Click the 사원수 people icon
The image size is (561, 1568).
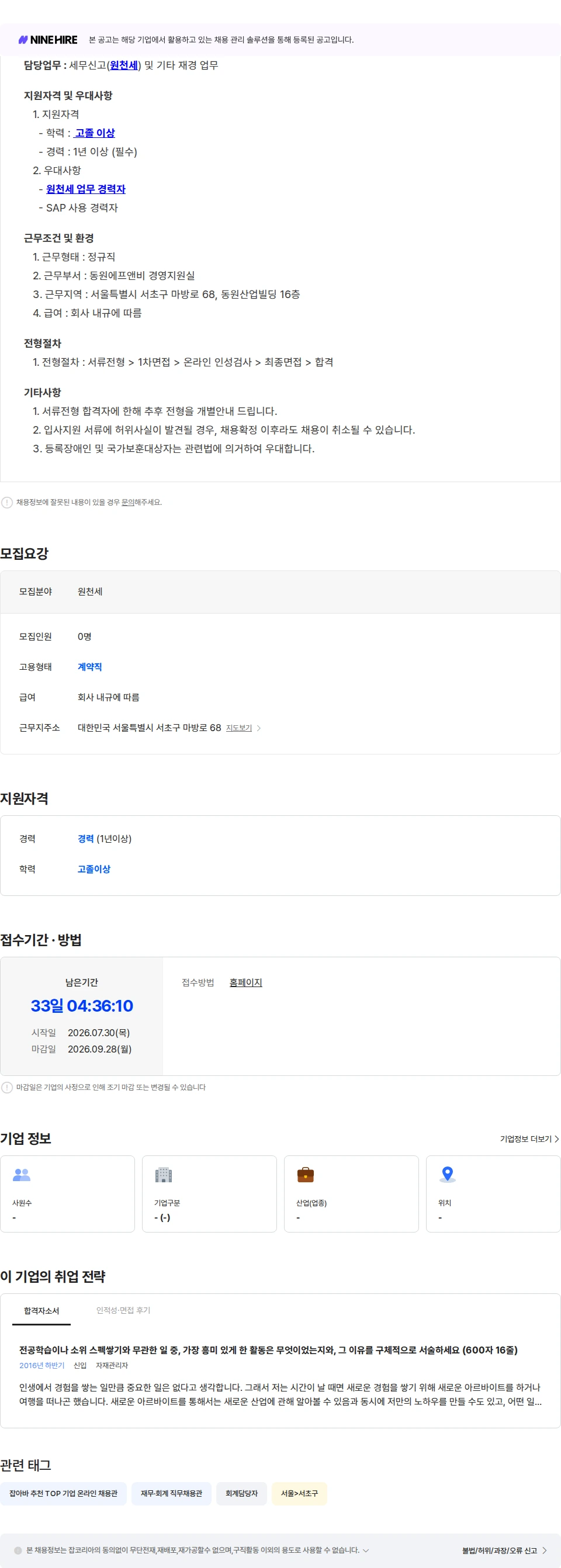click(21, 1174)
